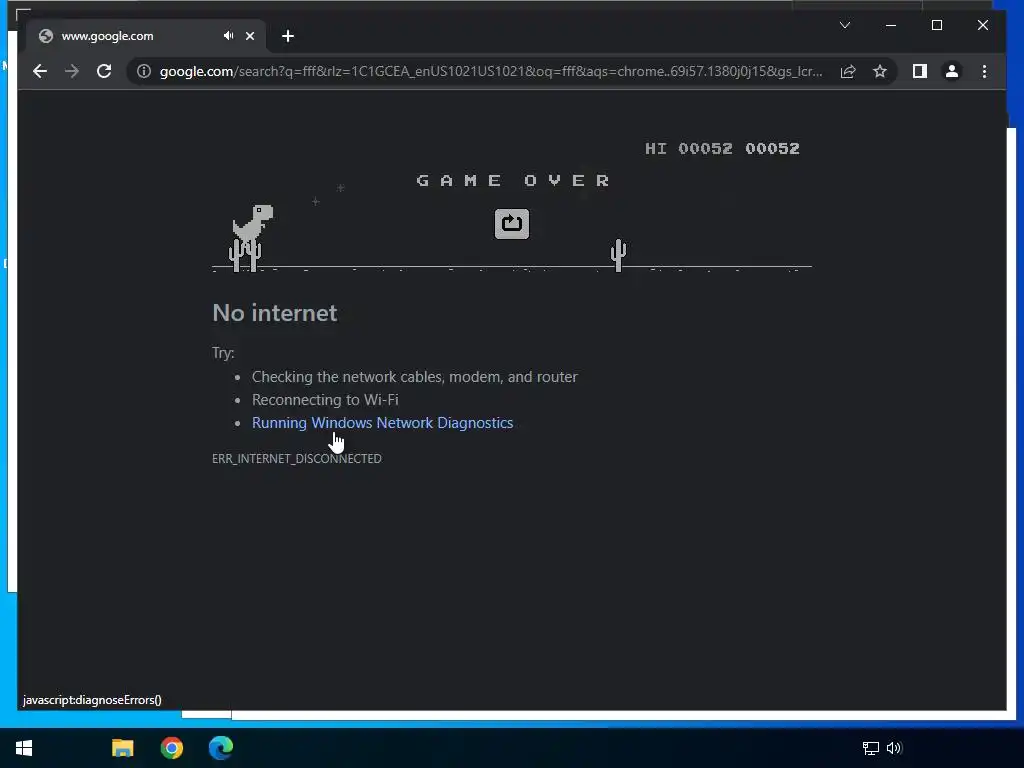
Task: Click the google.com address bar URL
Action: pos(491,71)
